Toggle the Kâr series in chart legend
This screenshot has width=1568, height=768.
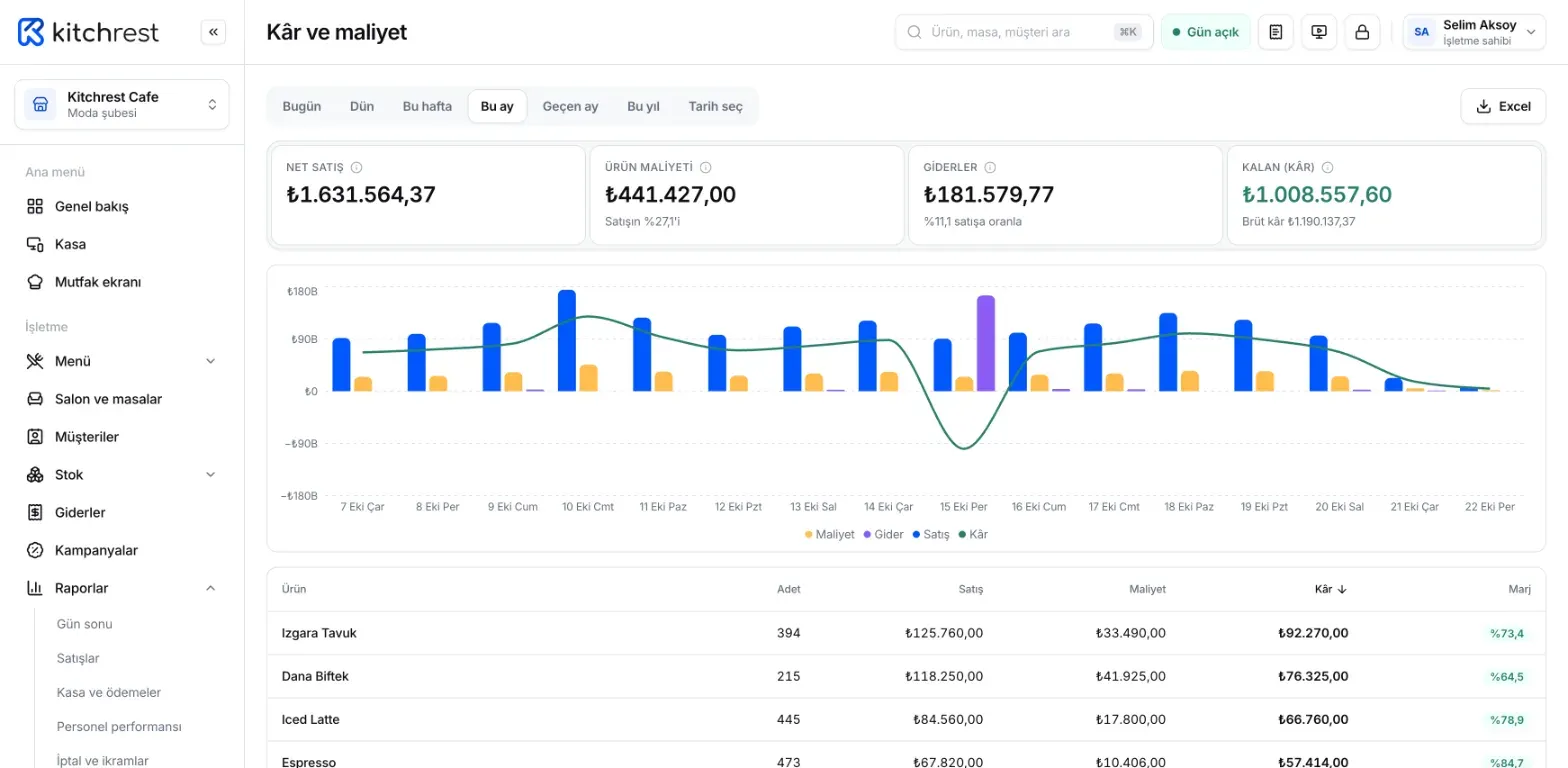973,535
